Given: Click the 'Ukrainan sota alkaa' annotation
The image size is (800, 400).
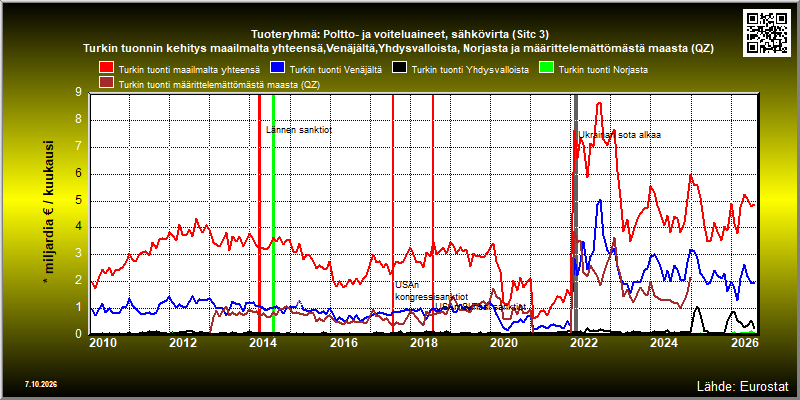Looking at the screenshot, I should pyautogui.click(x=619, y=135).
